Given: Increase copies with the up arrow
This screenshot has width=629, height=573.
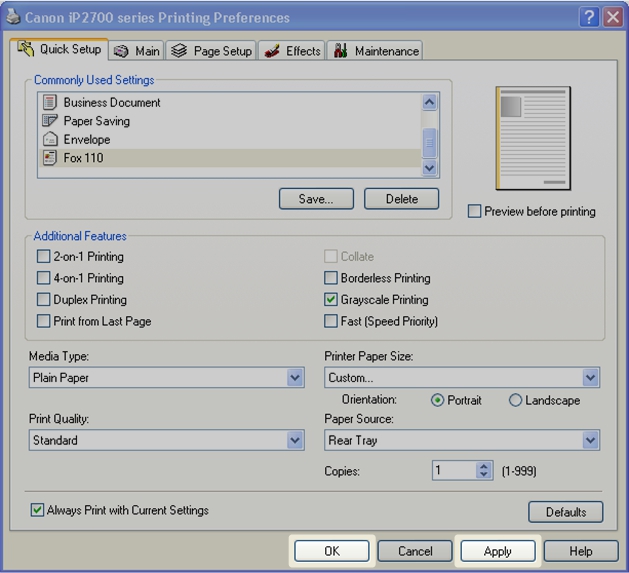Looking at the screenshot, I should pyautogui.click(x=485, y=466).
